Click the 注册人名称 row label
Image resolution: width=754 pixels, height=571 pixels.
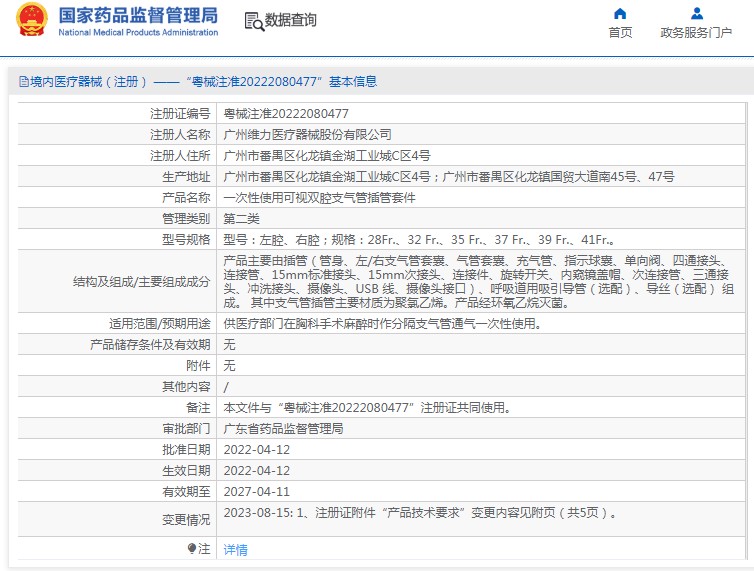coord(180,135)
